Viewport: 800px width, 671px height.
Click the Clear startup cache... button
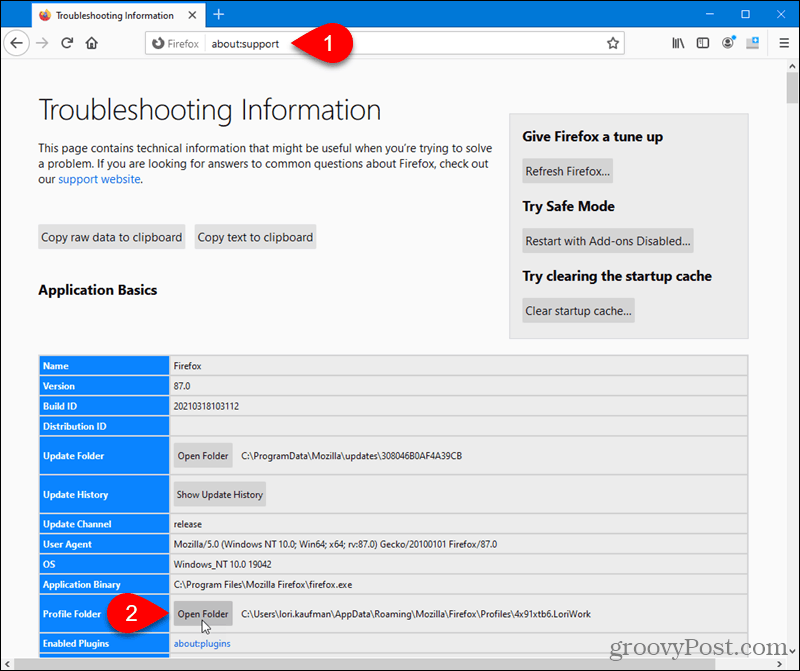(x=578, y=311)
